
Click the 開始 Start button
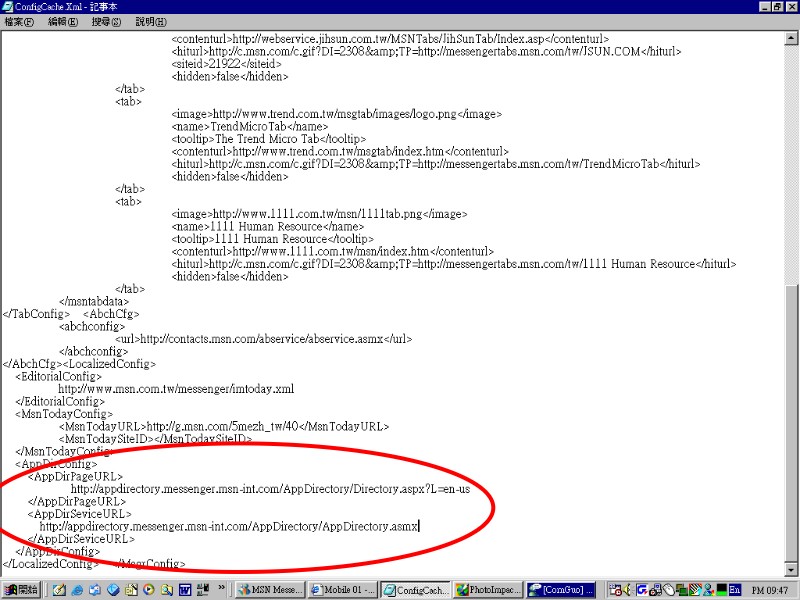[x=21, y=590]
